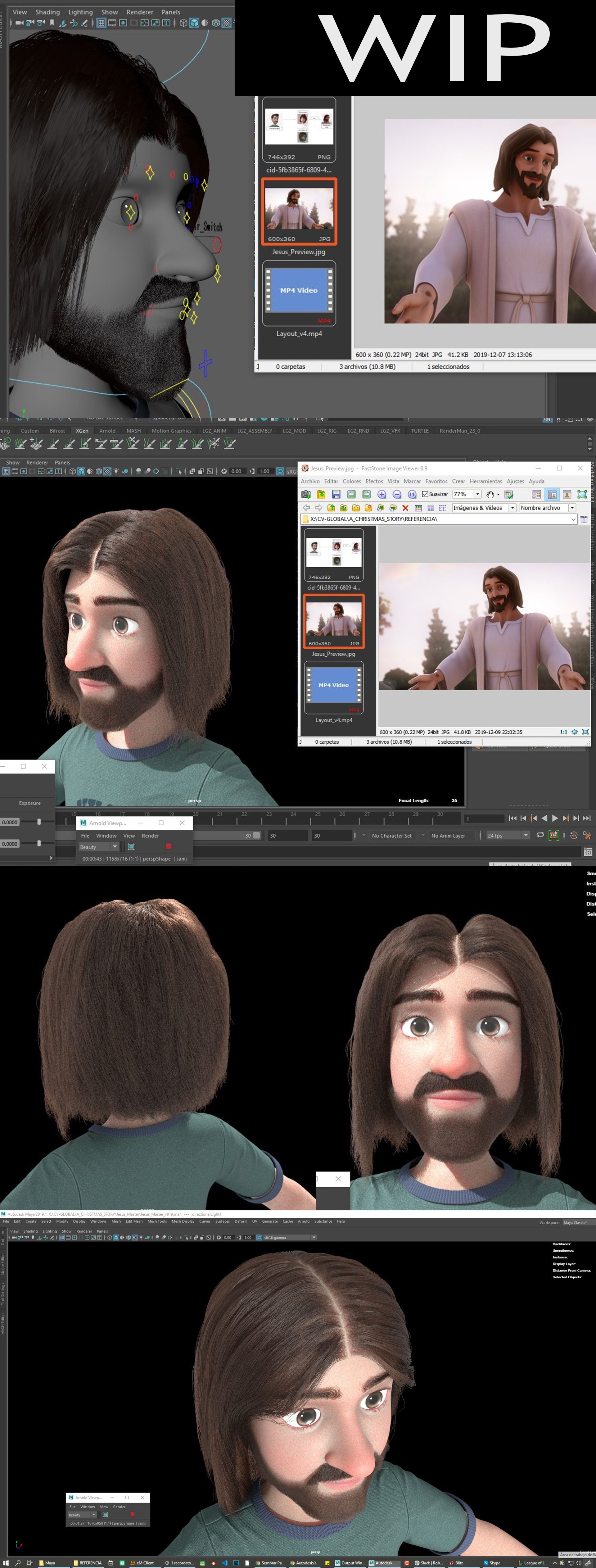
Task: Toggle the Suavizar checkbox
Action: pyautogui.click(x=426, y=494)
